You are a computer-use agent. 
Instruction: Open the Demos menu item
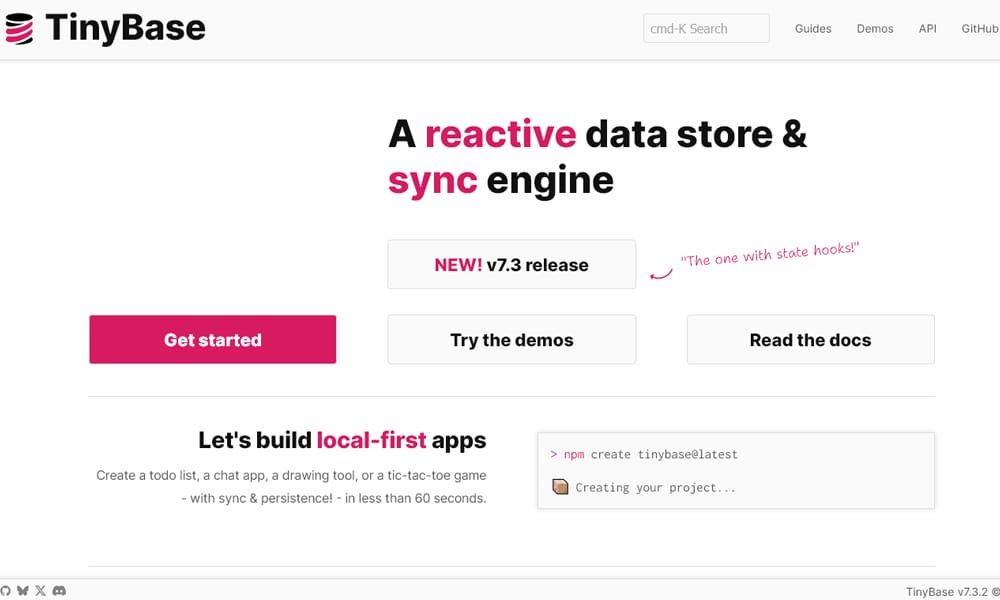coord(875,28)
